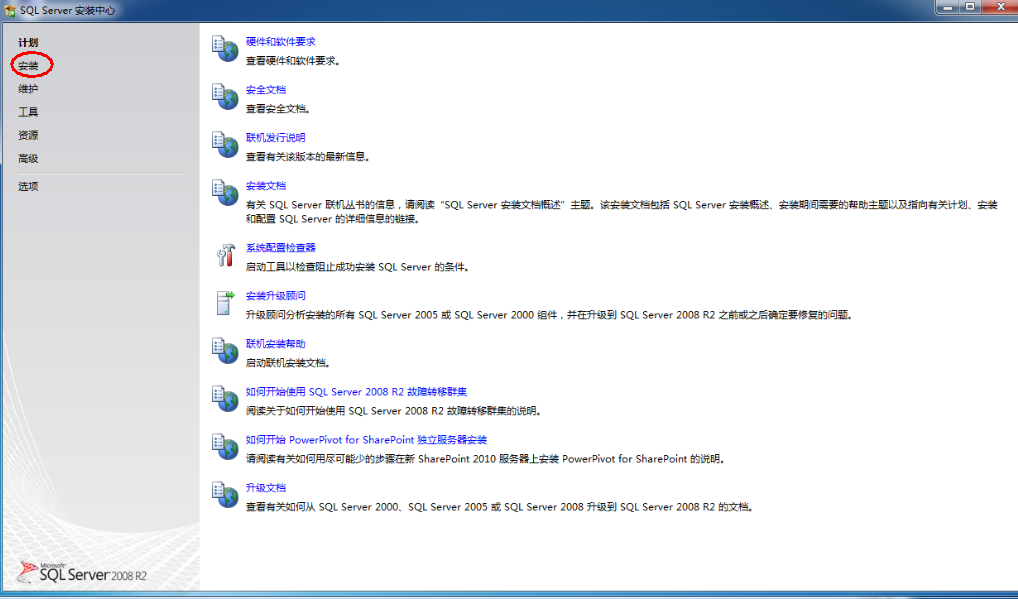The height and width of the screenshot is (599, 1018).
Task: Click the globe icon beside 安装文档
Action: tap(225, 193)
